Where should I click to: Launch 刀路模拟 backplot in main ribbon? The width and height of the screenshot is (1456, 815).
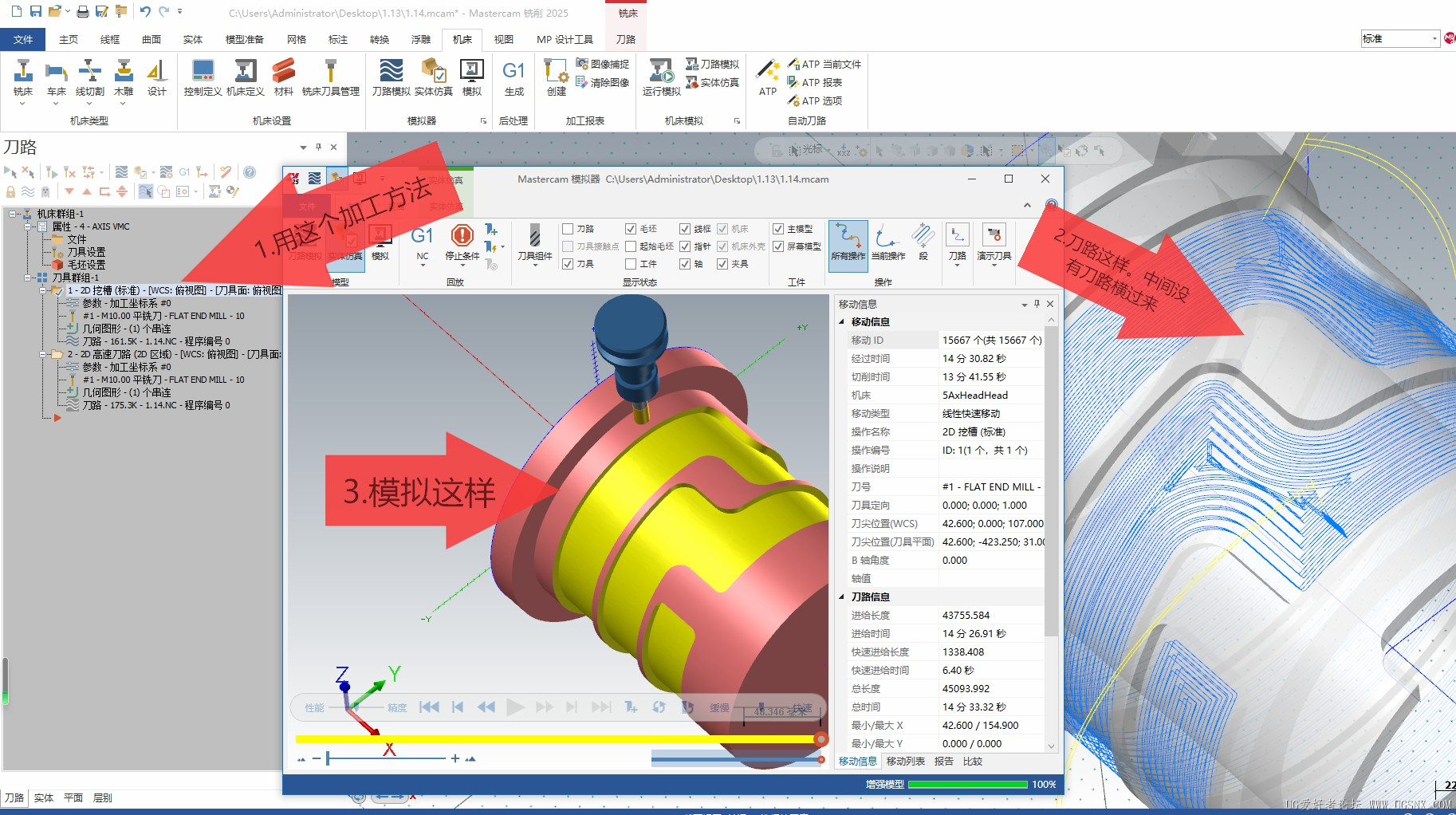pos(392,78)
